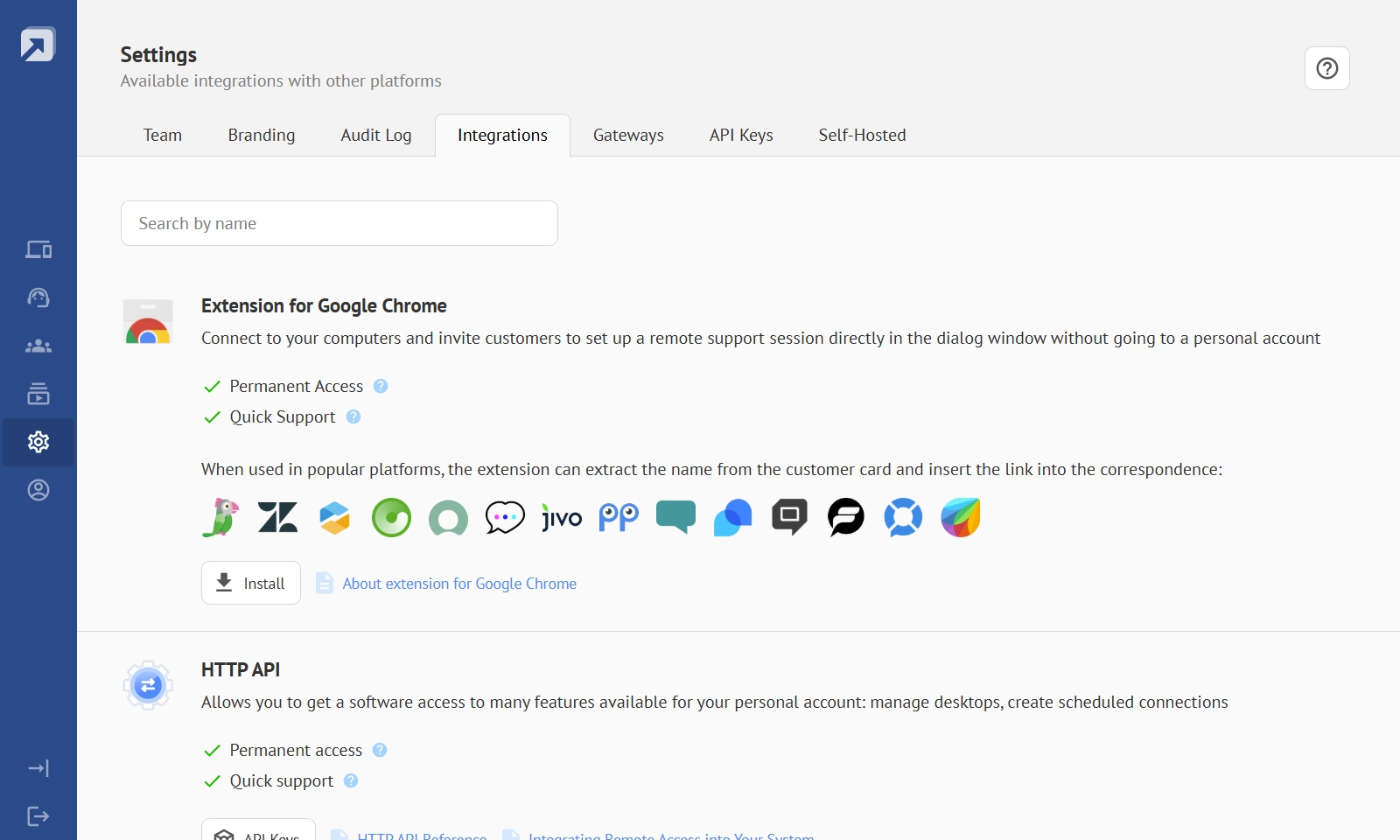Switch to the Team tab
This screenshot has height=840, width=1400.
[x=163, y=136]
